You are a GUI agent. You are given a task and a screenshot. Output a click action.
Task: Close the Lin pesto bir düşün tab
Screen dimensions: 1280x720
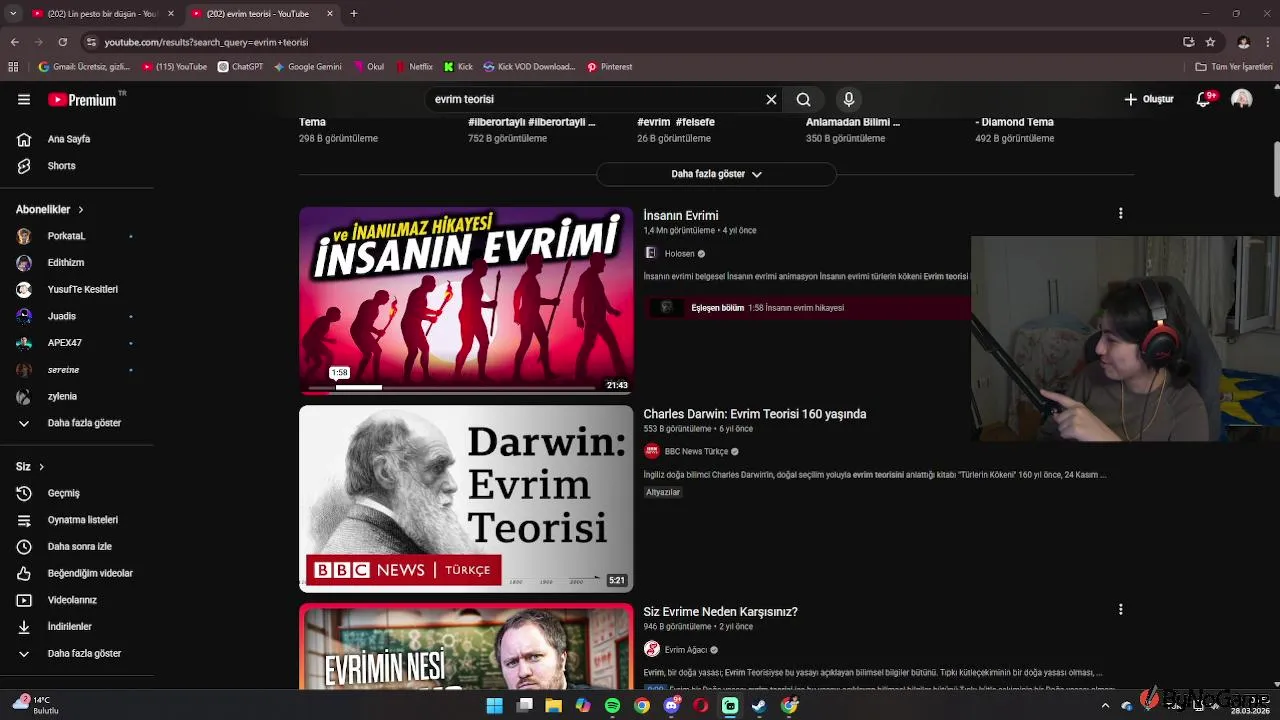pyautogui.click(x=171, y=14)
